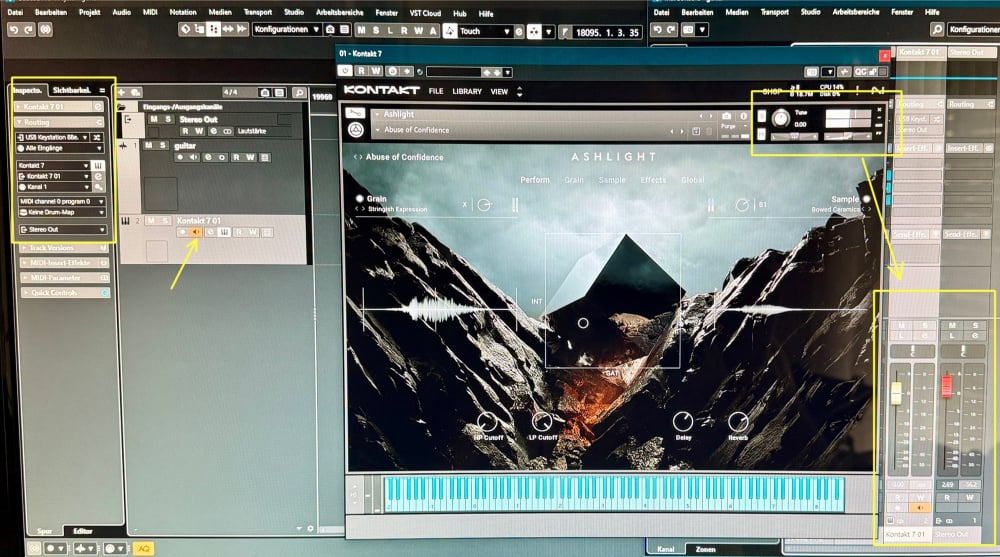
Task: Select the Global page in Ashlight
Action: [x=692, y=180]
